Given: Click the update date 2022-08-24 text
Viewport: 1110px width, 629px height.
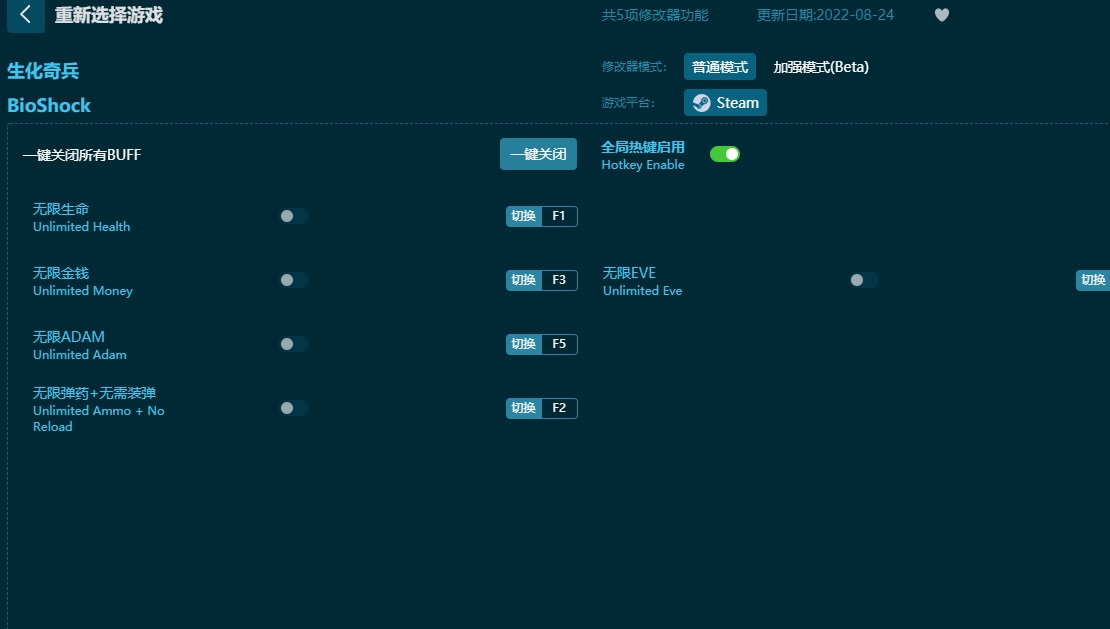Looking at the screenshot, I should pos(825,15).
